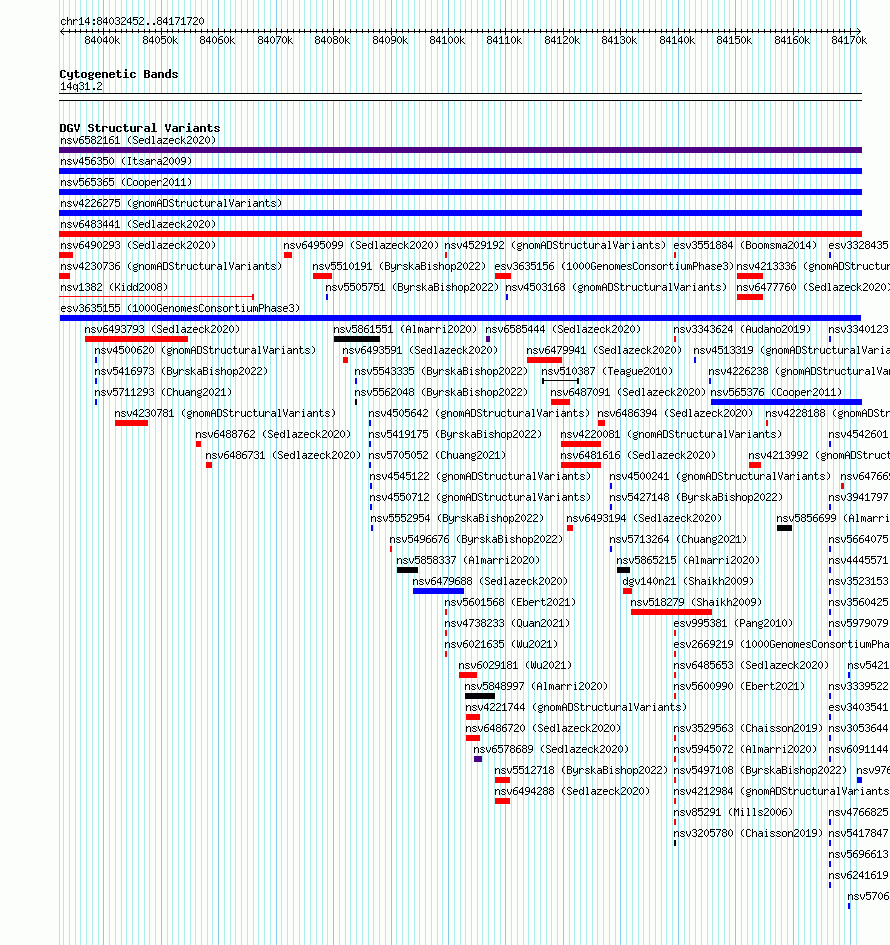The height and width of the screenshot is (945, 890).
Task: Open nsv3343624 (Audano2019) variant
Action: pyautogui.click(x=742, y=330)
